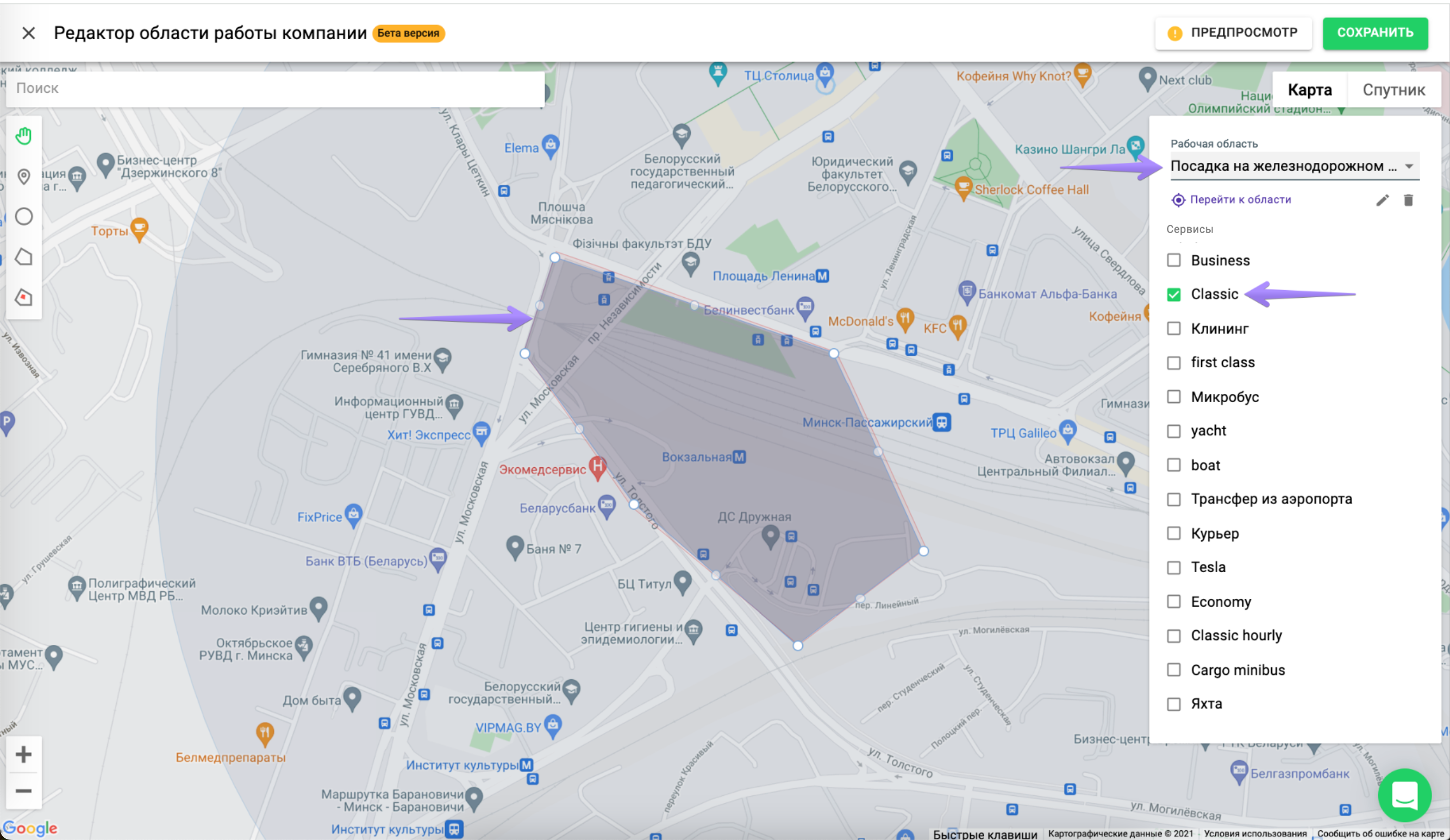The width and height of the screenshot is (1450, 840).
Task: Select the polygon drawing tool
Action: (23, 257)
